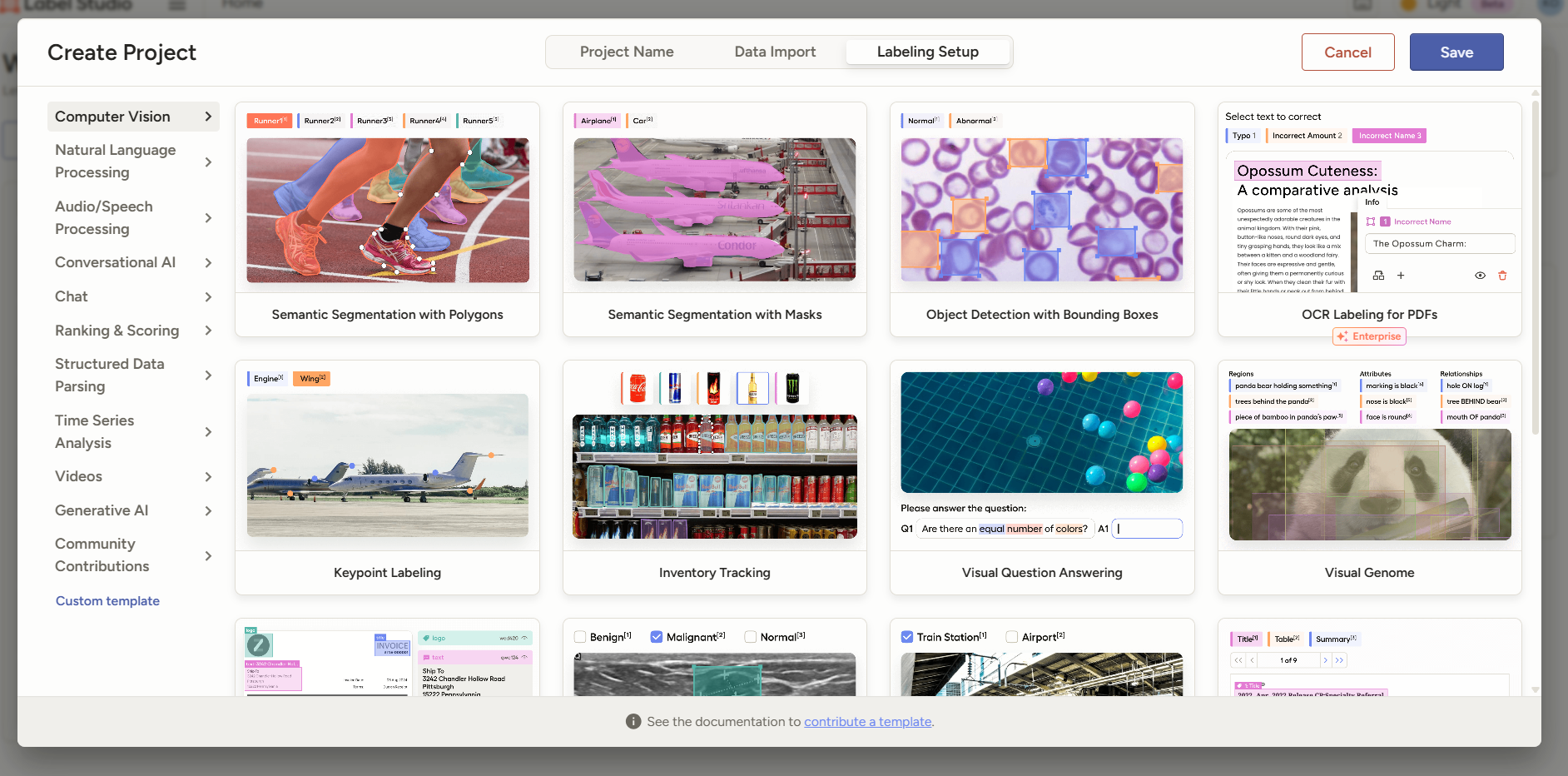
Task: Expand the Ranking & Scoring chevron
Action: coord(208,331)
